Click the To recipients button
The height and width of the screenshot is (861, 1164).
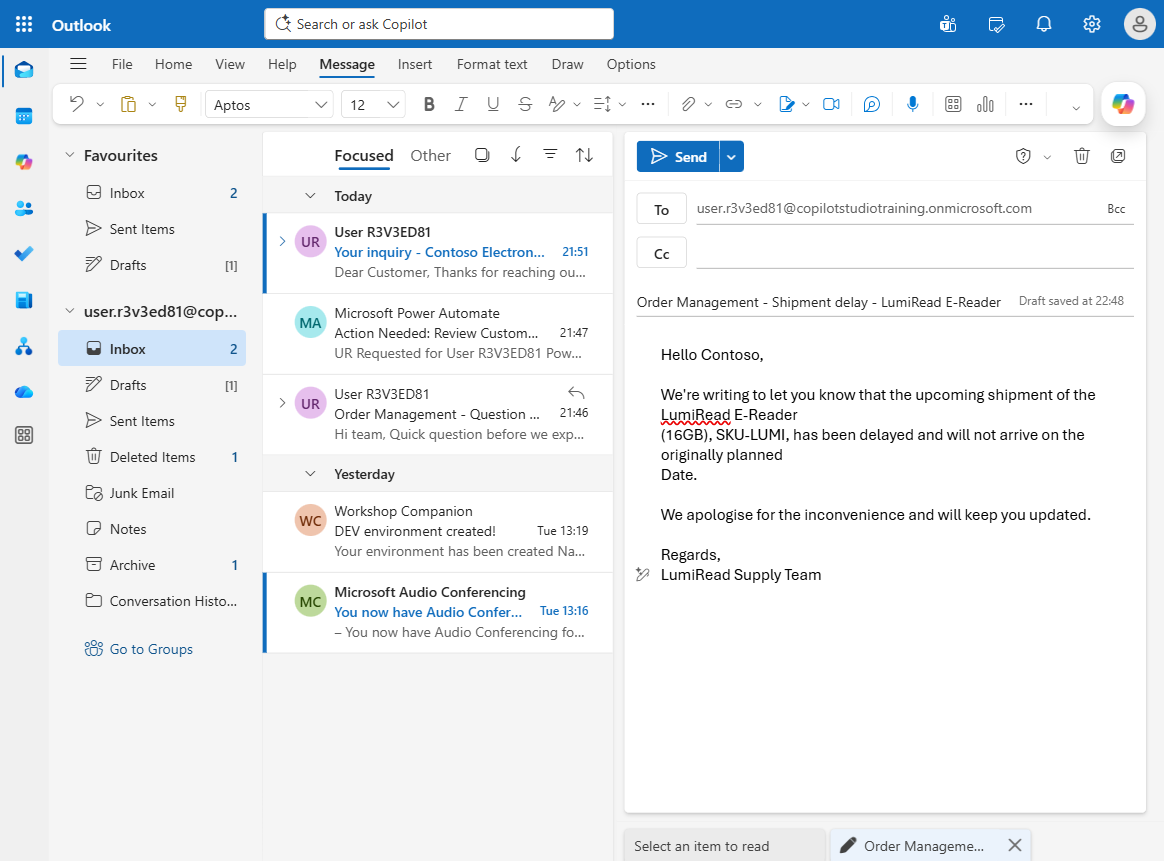[x=661, y=210]
